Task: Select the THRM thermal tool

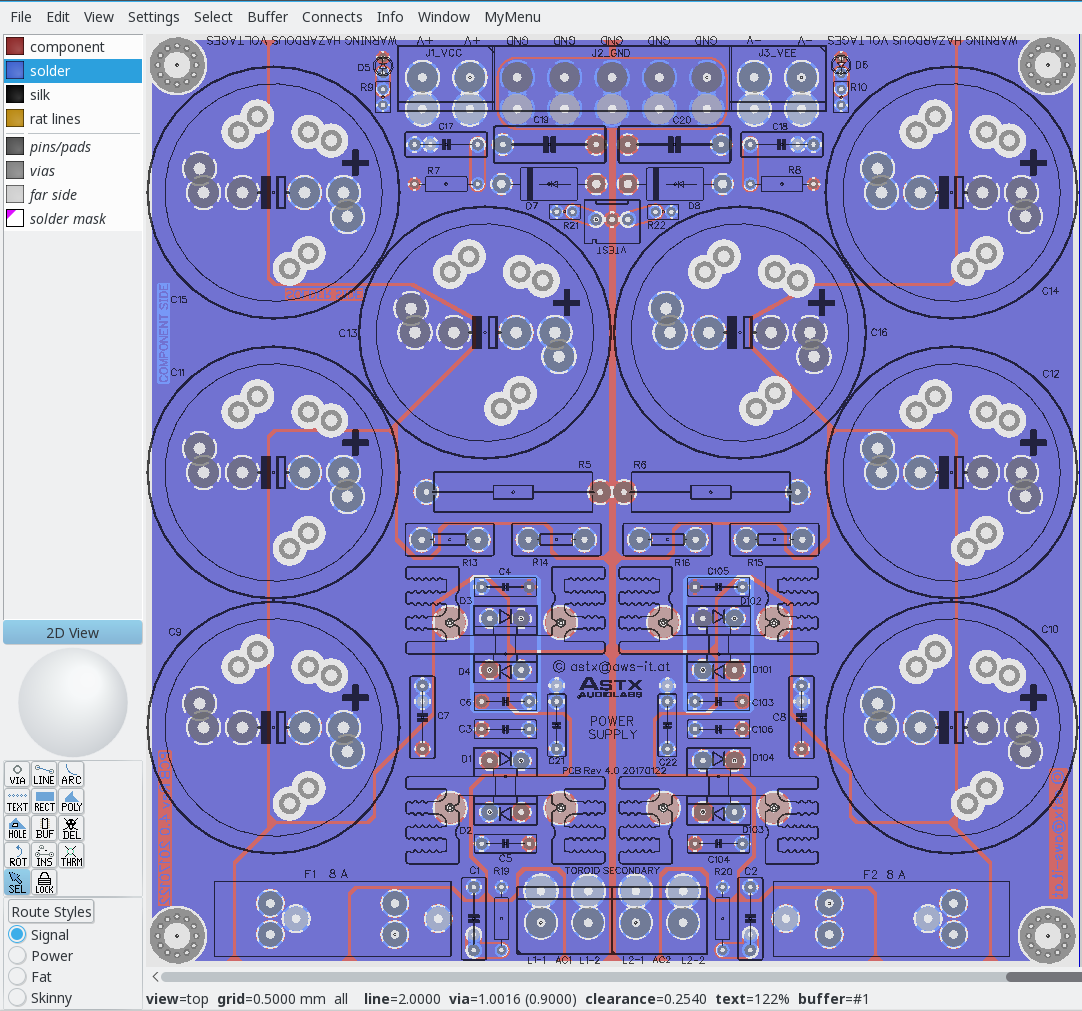Action: click(71, 855)
